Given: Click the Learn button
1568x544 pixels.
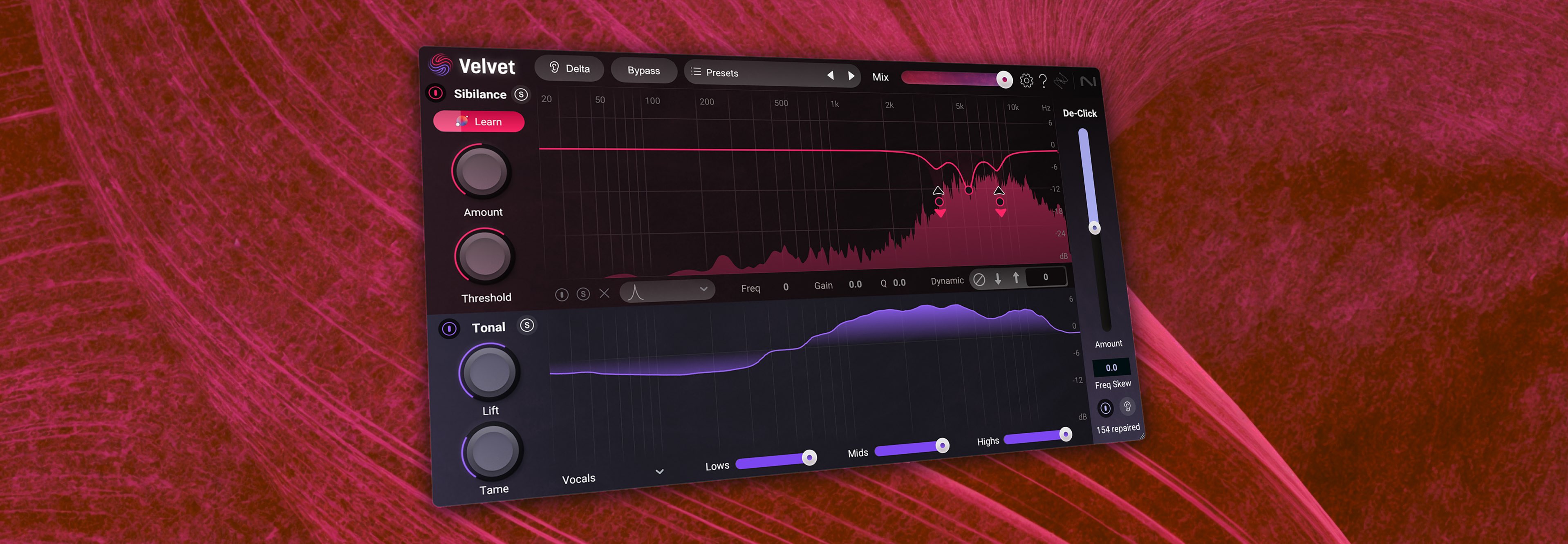Looking at the screenshot, I should click(478, 122).
